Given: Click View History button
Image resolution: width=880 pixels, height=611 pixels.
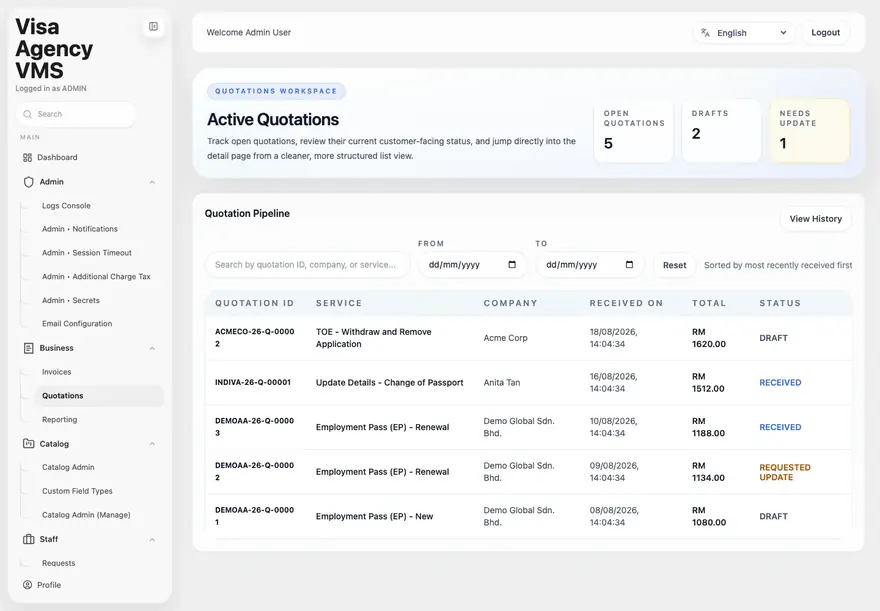Looking at the screenshot, I should click(815, 219).
